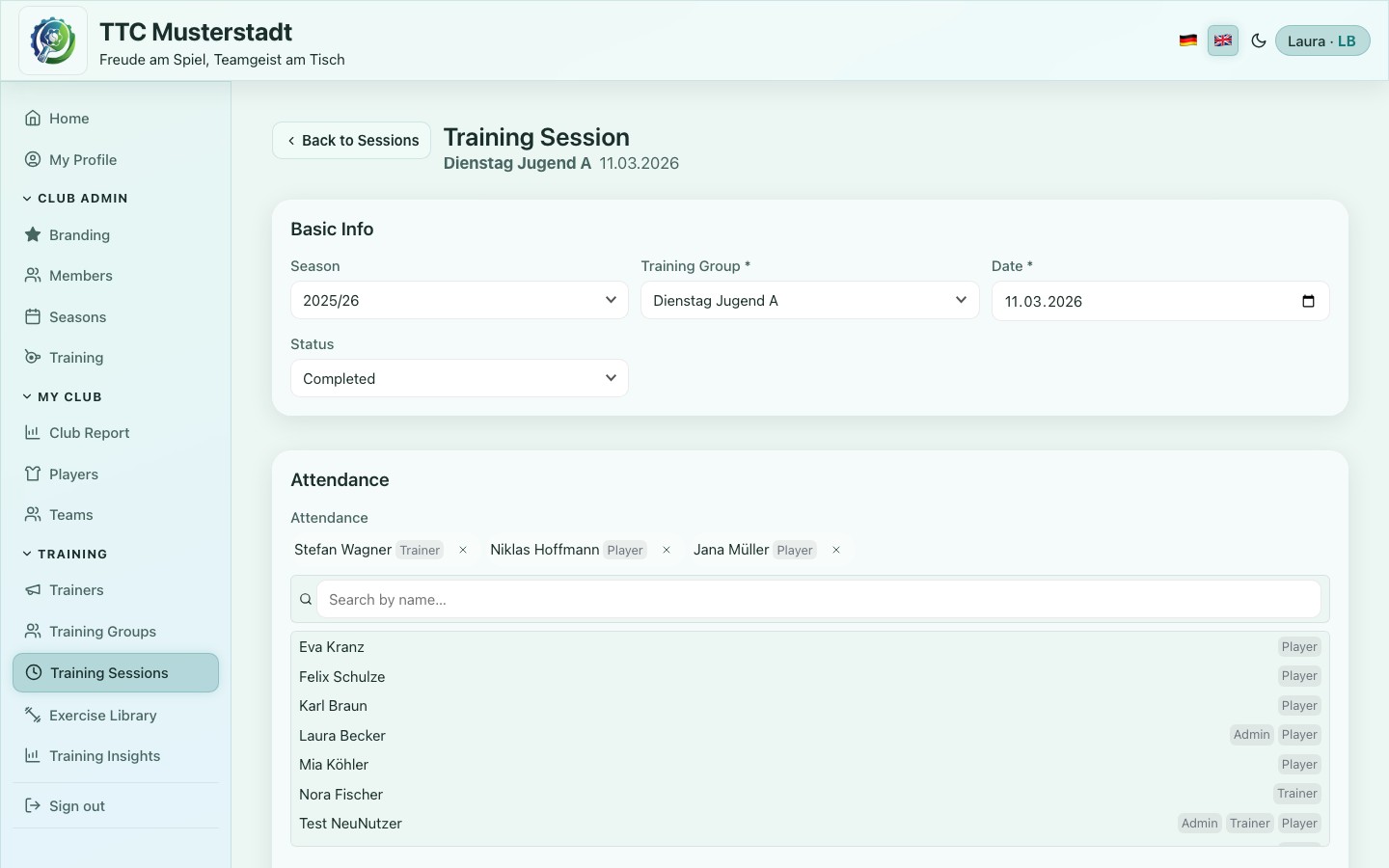
Task: Open the date picker calendar icon
Action: tap(1308, 302)
